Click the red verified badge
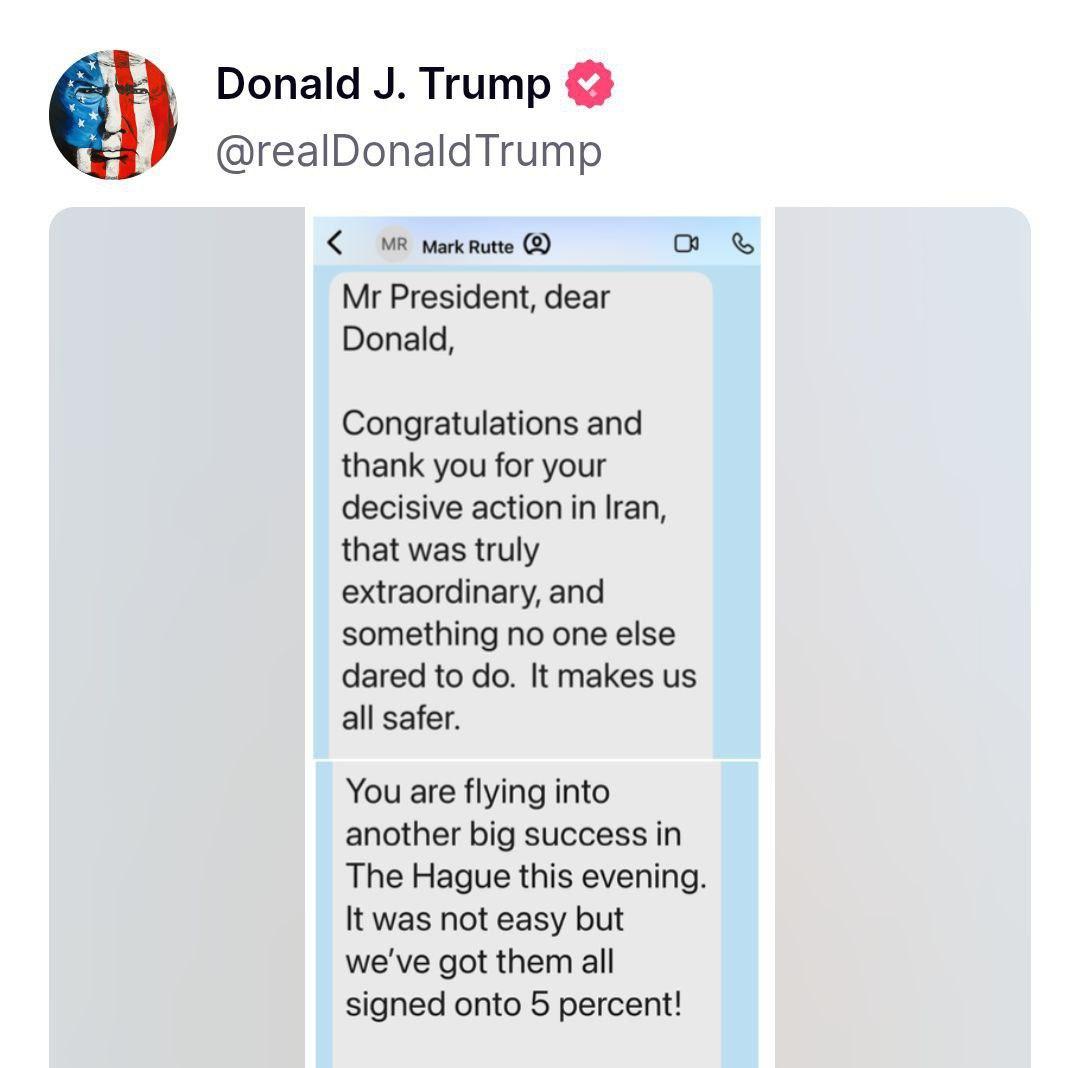This screenshot has width=1080, height=1068. [x=590, y=86]
